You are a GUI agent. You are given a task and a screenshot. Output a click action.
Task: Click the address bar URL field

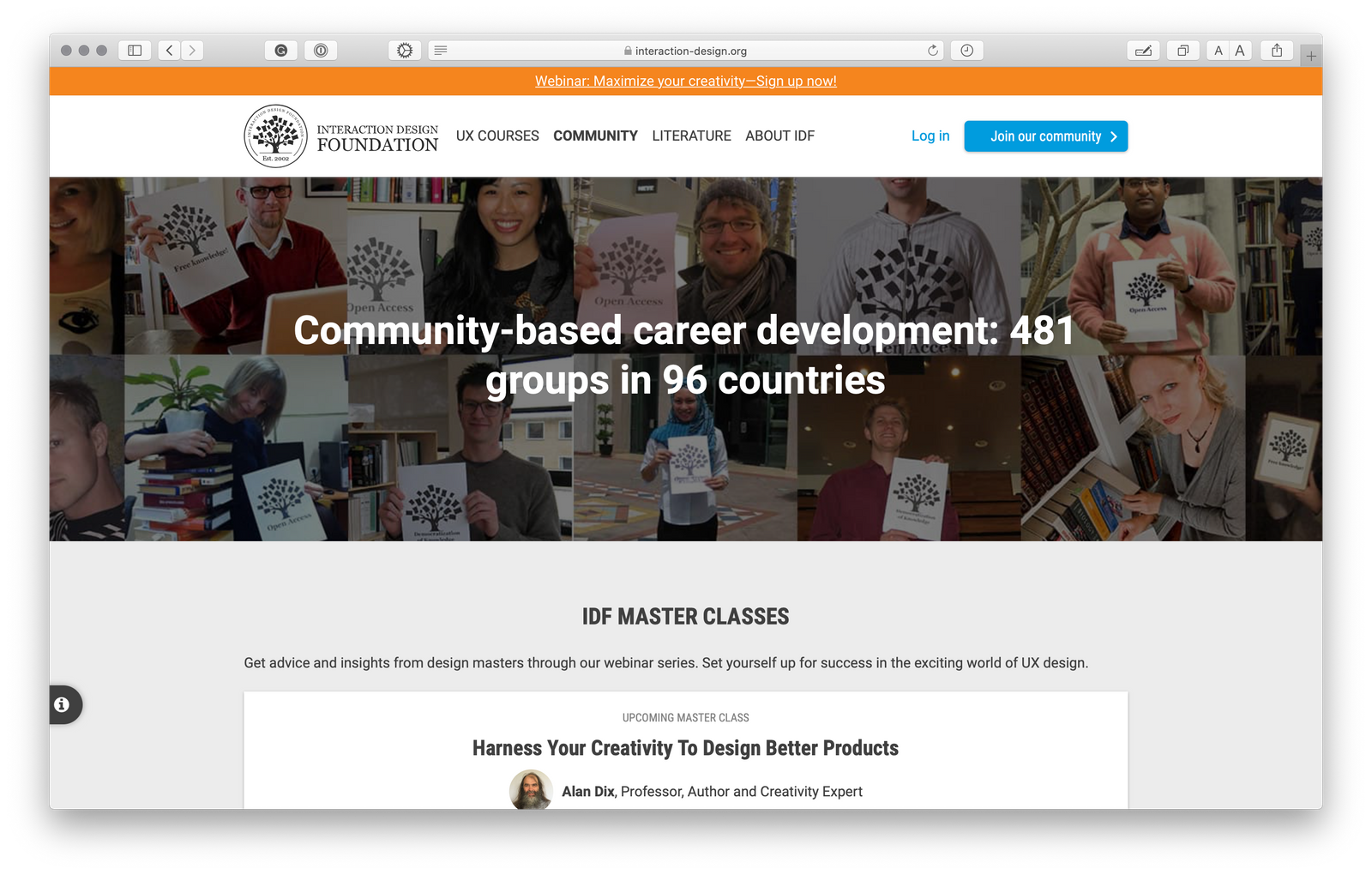[686, 51]
